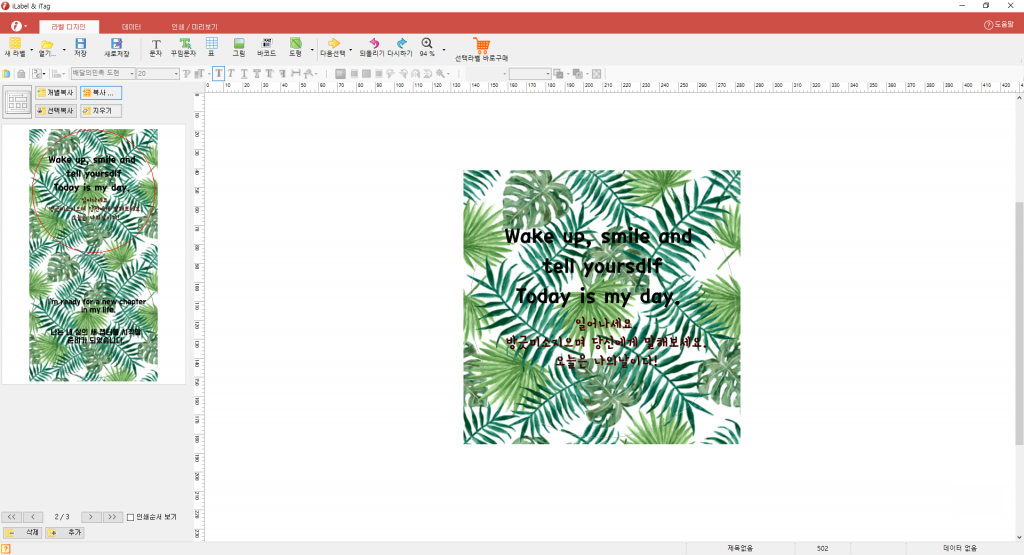Click the 94 % zoom magnifier
Image resolution: width=1024 pixels, height=555 pixels.
[427, 47]
